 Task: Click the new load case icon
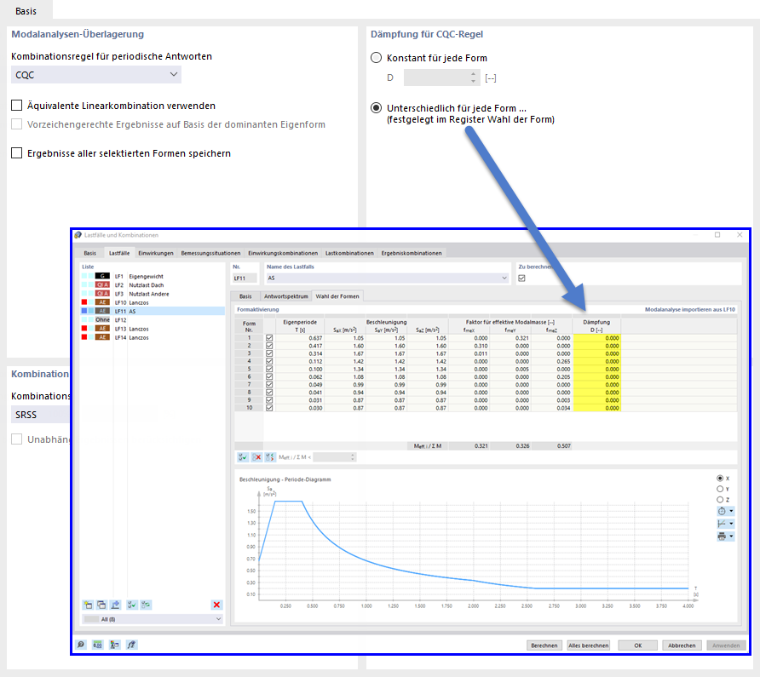click(88, 605)
